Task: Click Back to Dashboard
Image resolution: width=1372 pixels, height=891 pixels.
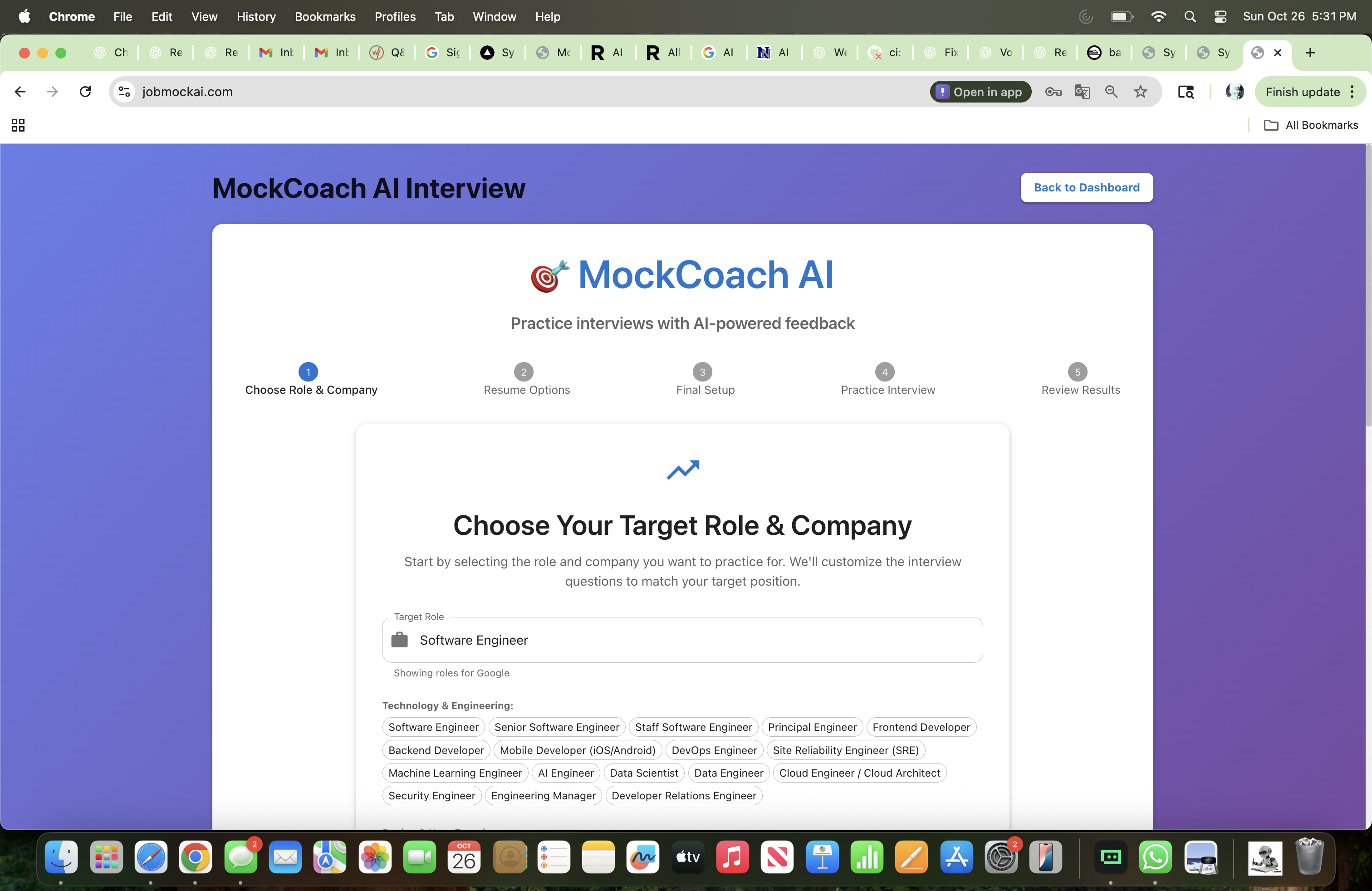Action: coord(1086,187)
